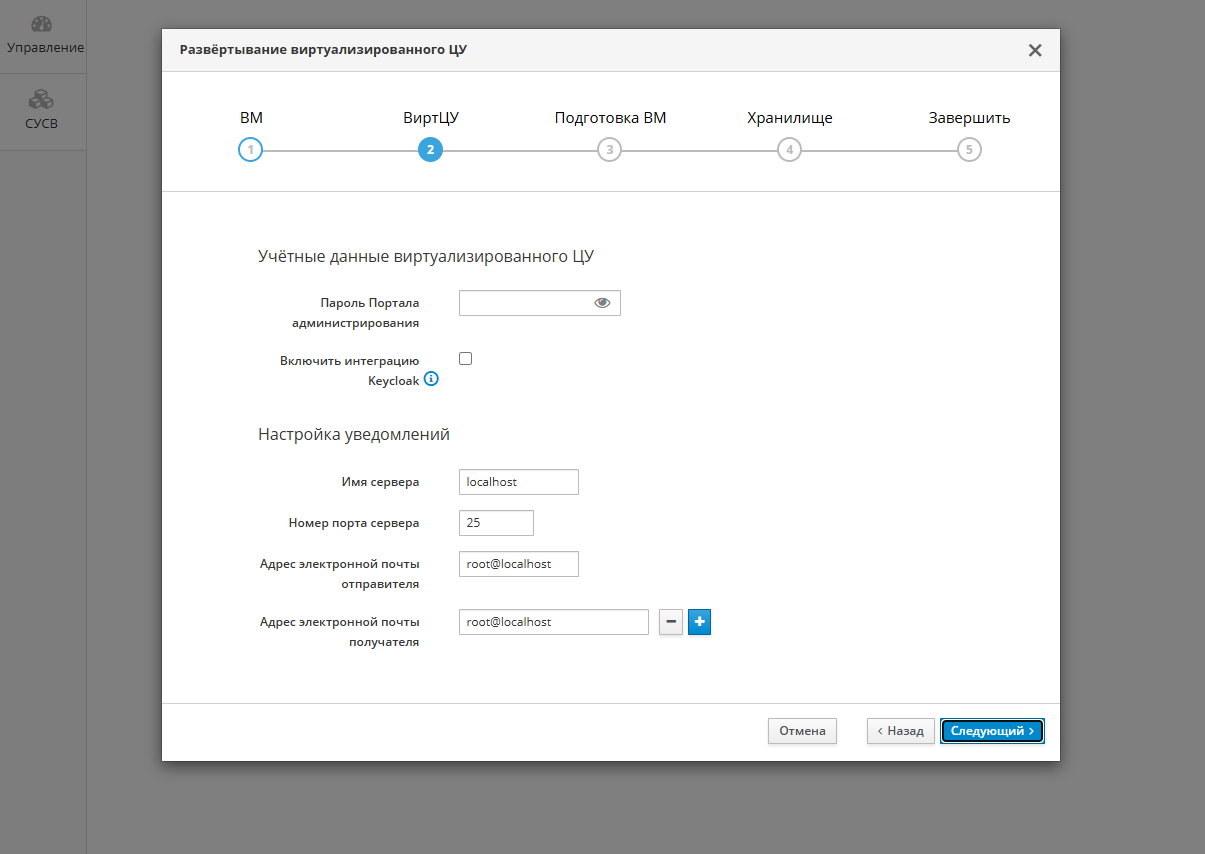Proceed with the Следующий button

pyautogui.click(x=992, y=731)
